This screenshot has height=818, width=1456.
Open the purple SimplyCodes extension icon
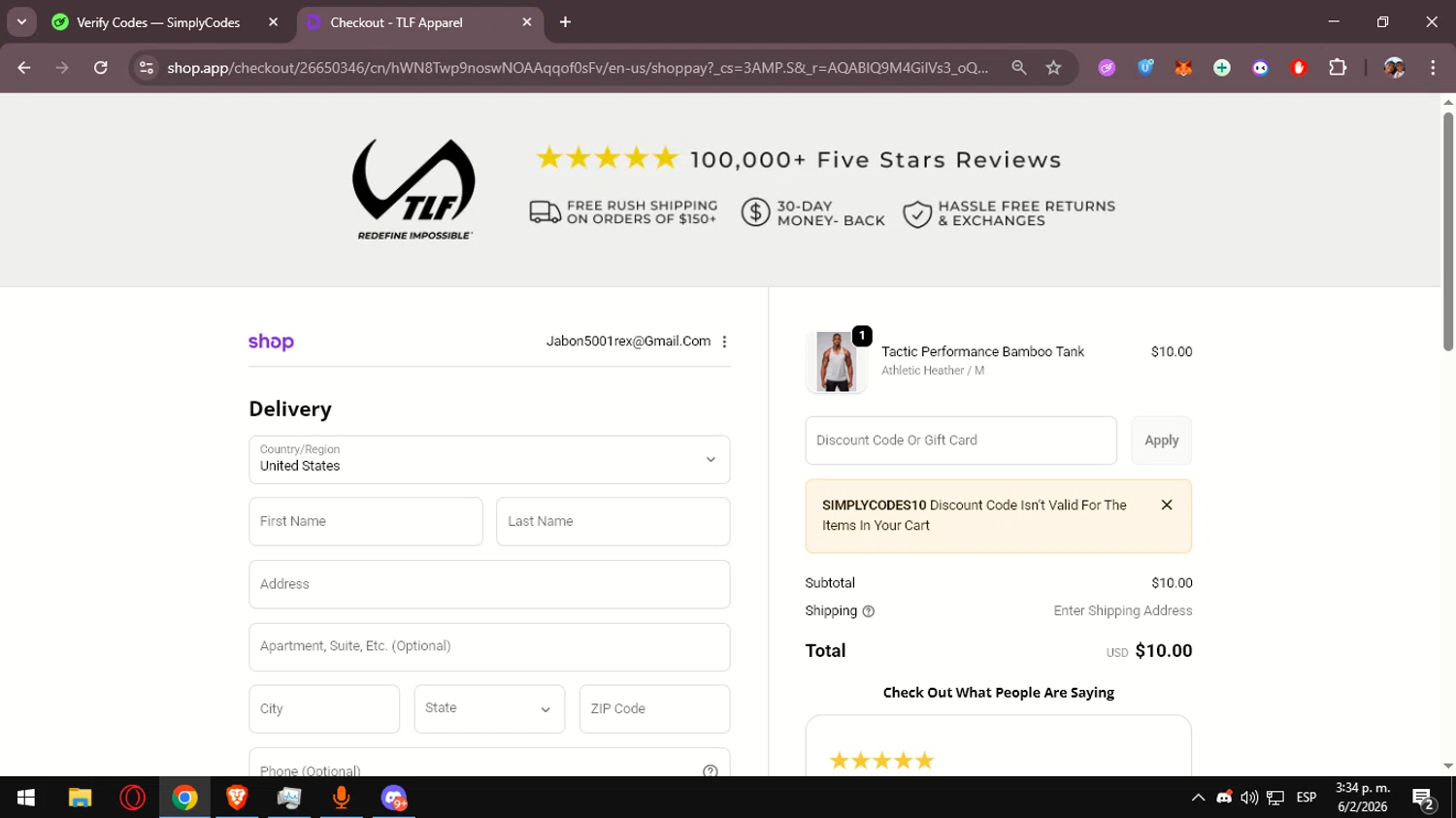pos(1107,67)
